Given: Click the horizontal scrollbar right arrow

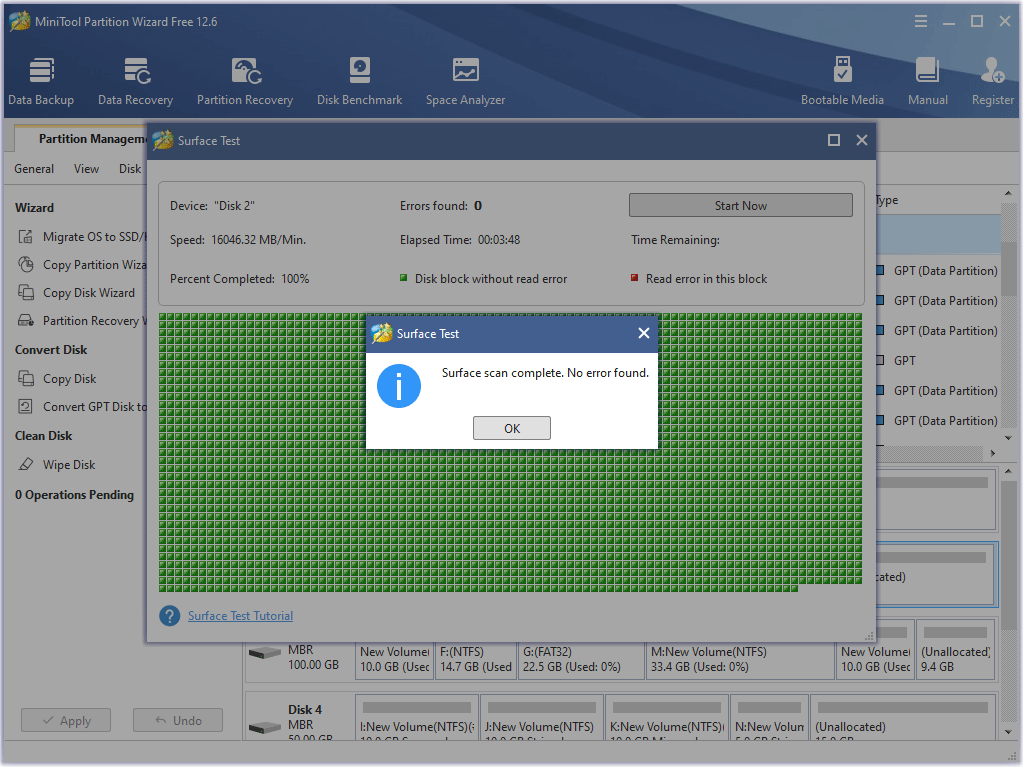Looking at the screenshot, I should pyautogui.click(x=993, y=453).
